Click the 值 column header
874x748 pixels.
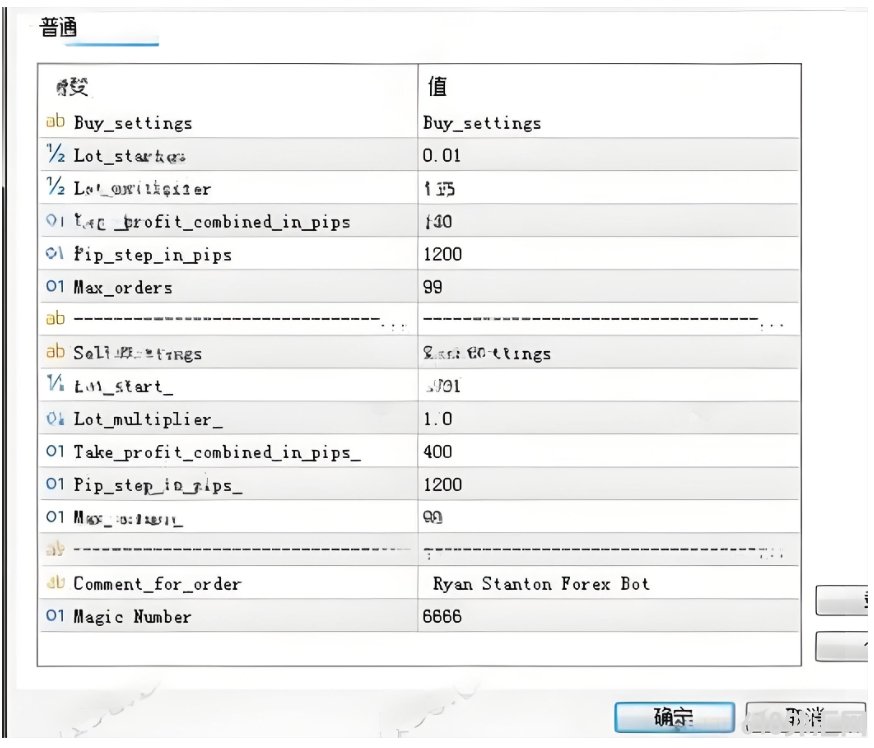coord(437,86)
